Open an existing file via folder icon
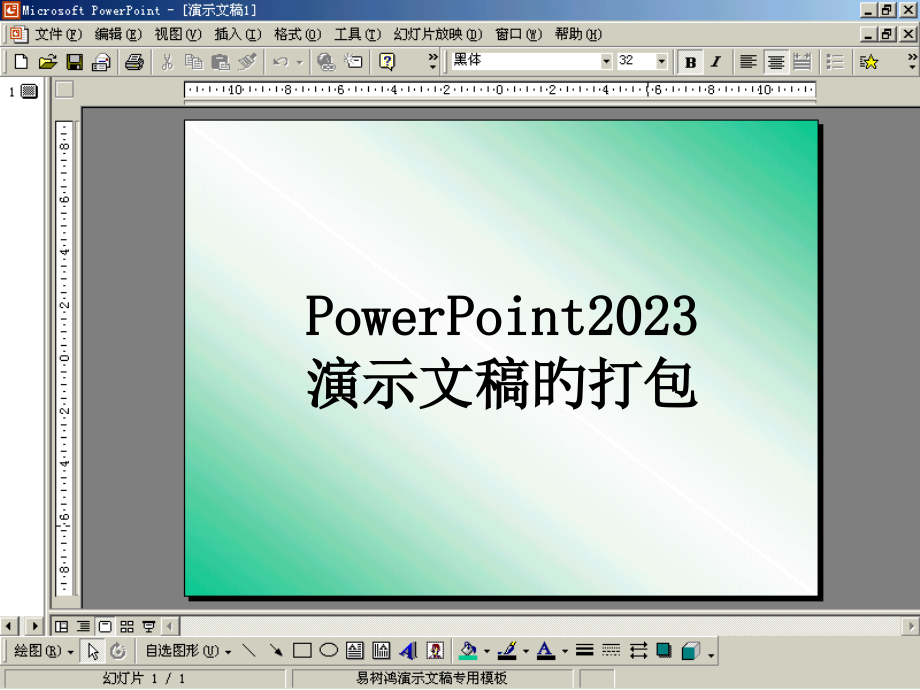This screenshot has height=690, width=920. [48, 62]
